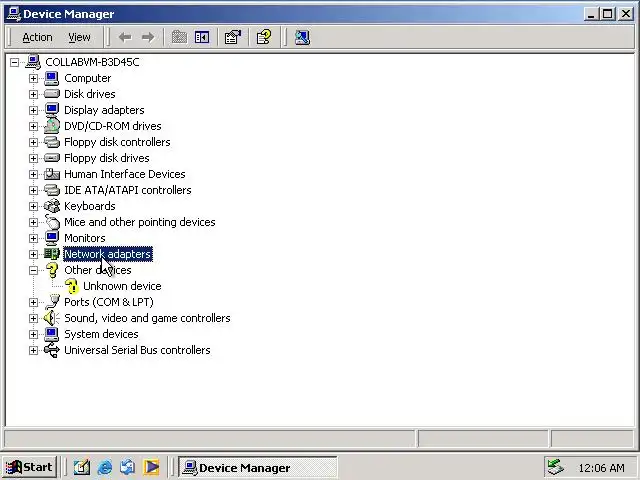Expand the DVD/CD-ROM drives category

point(33,126)
